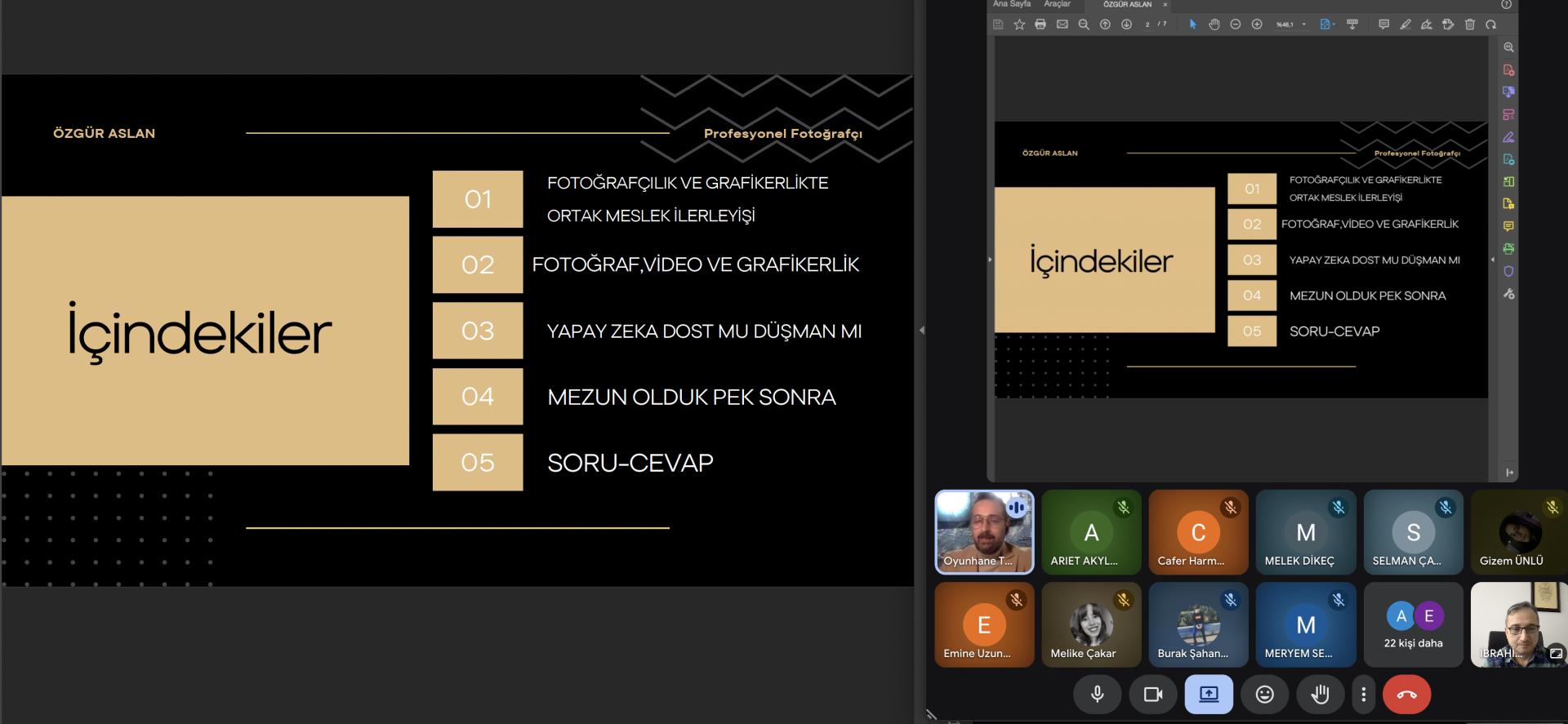Add a comment using speech bubble icon
The height and width of the screenshot is (724, 1568).
tap(1383, 24)
